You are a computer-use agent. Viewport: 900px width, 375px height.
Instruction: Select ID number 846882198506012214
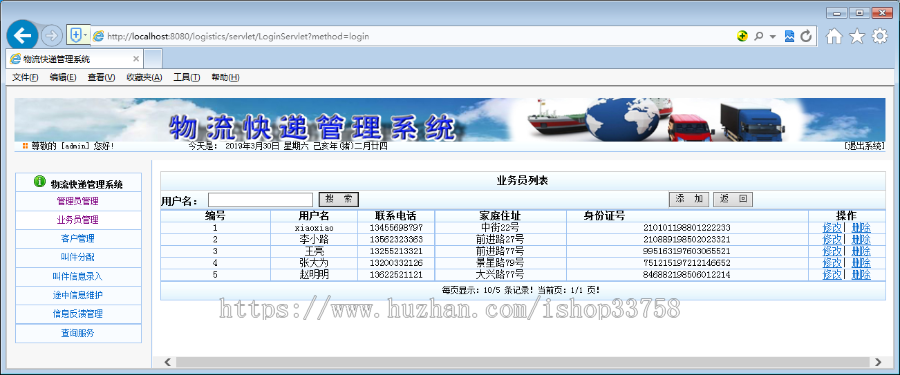687,275
